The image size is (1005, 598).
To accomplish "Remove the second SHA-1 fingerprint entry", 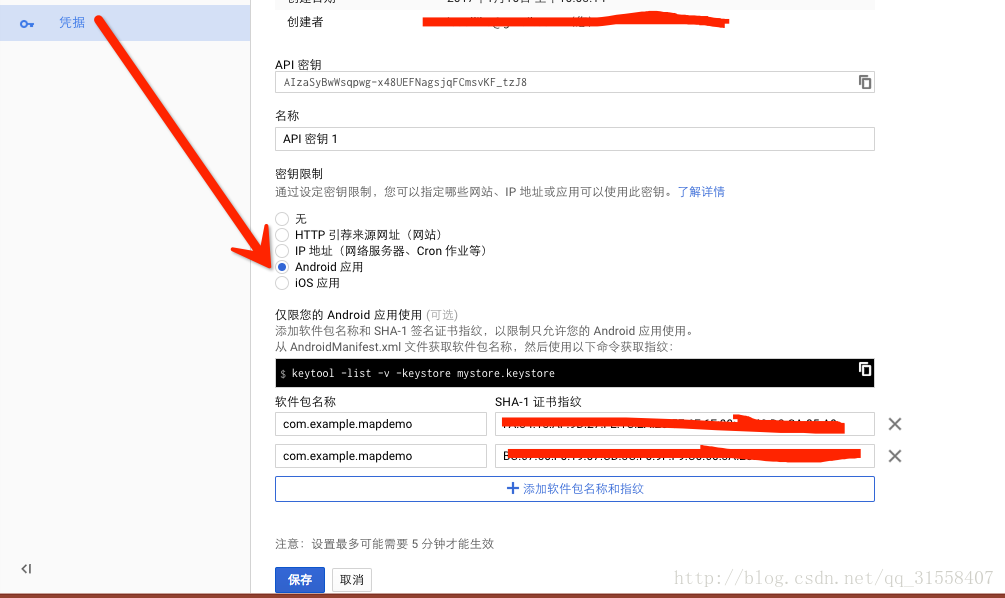I will (895, 456).
